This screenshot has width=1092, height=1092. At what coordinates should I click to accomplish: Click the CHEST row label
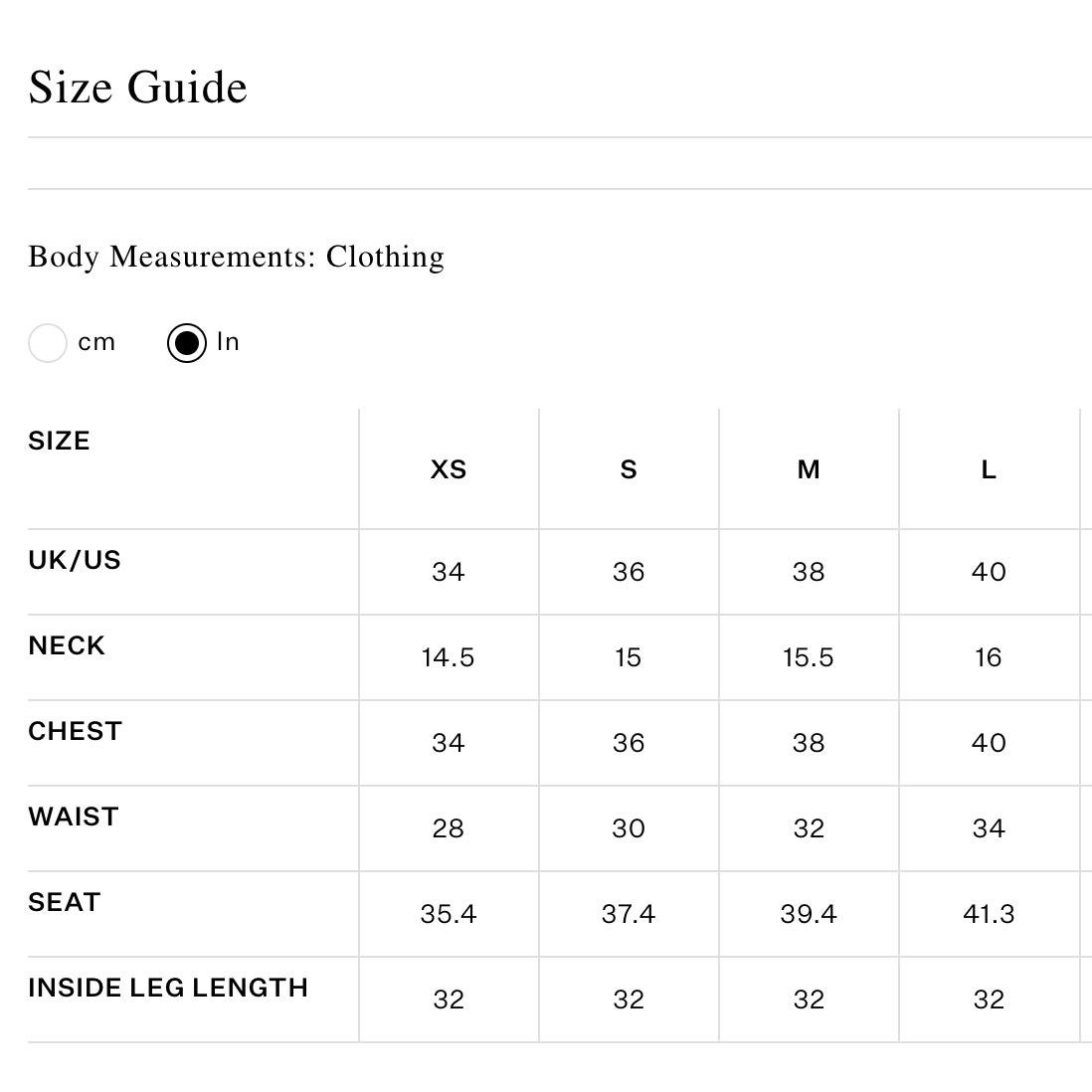[76, 731]
